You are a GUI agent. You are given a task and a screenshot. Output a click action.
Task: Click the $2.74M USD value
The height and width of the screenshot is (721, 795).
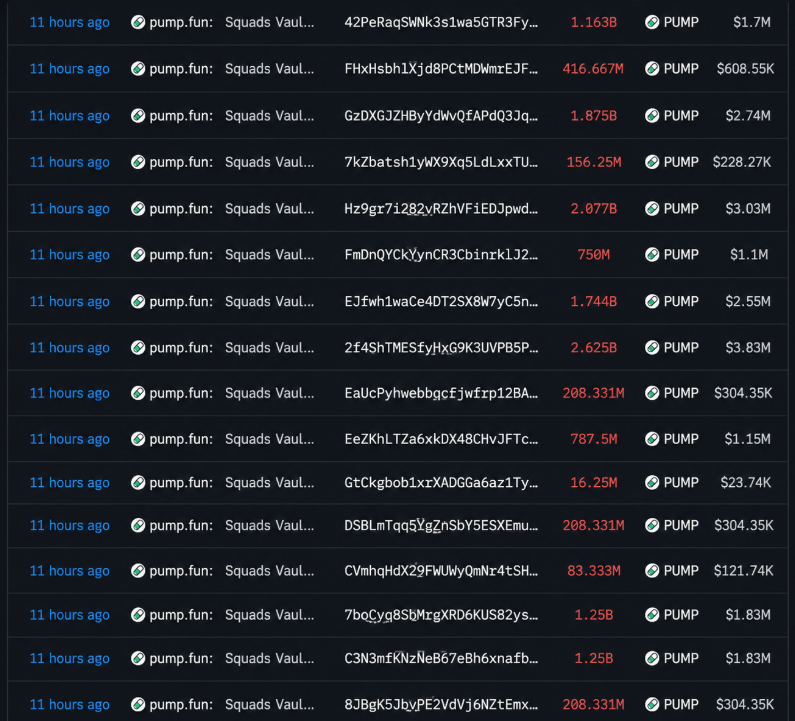click(x=748, y=116)
